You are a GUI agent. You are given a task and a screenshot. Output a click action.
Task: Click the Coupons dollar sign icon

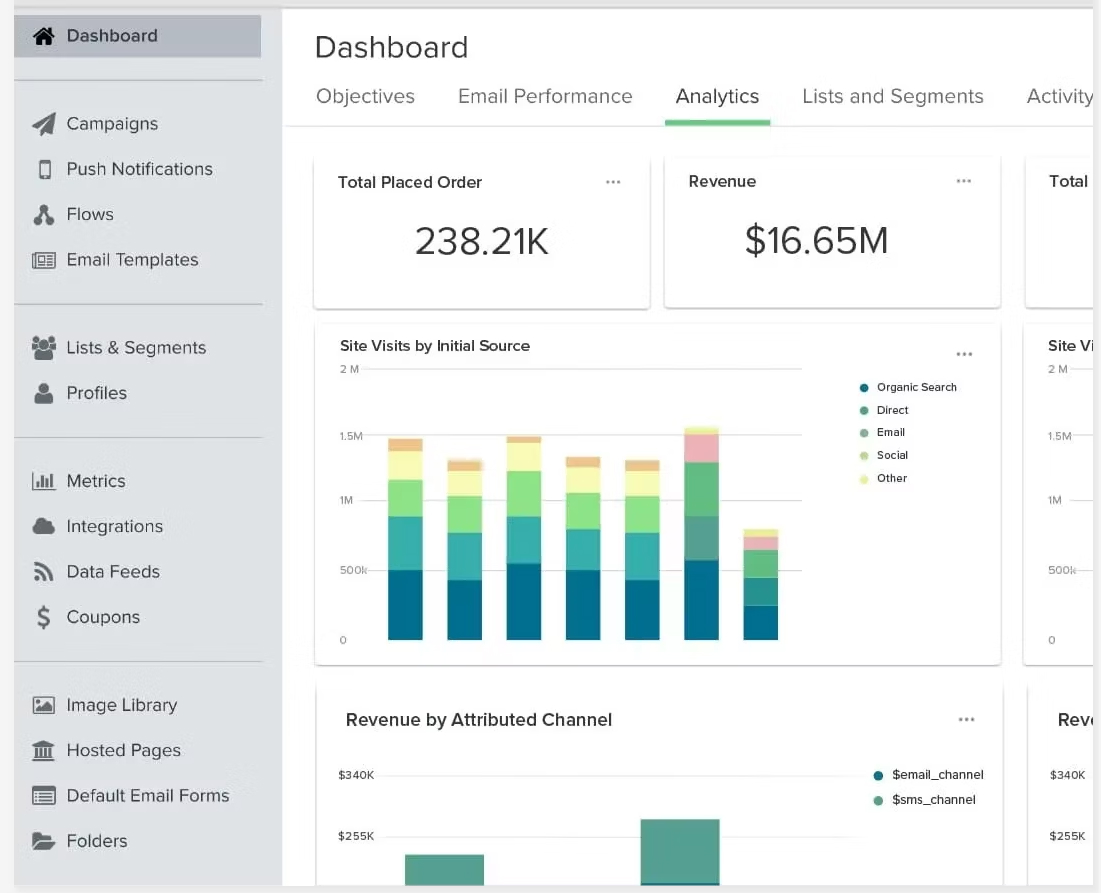coord(43,617)
